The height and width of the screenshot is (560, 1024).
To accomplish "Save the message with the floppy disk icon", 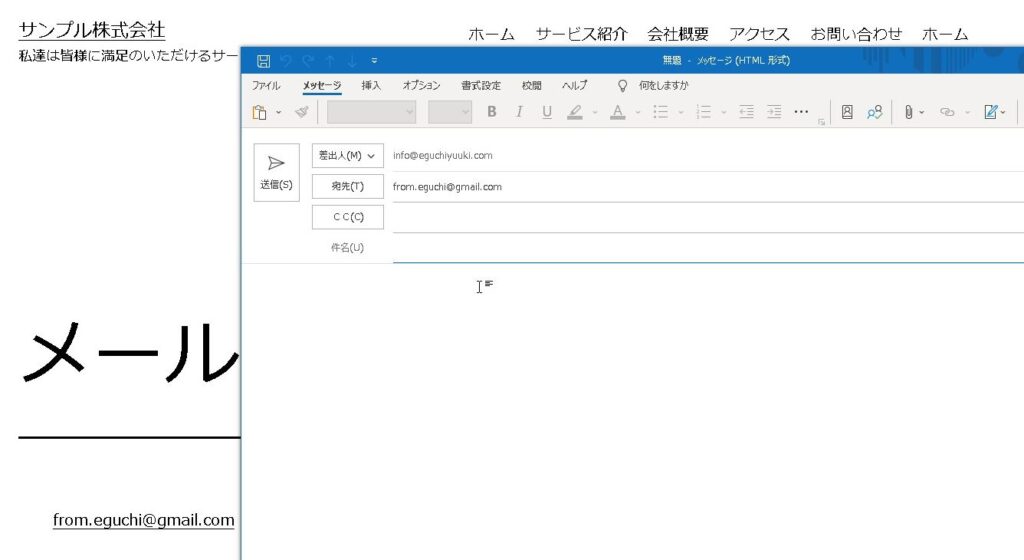I will click(263, 61).
